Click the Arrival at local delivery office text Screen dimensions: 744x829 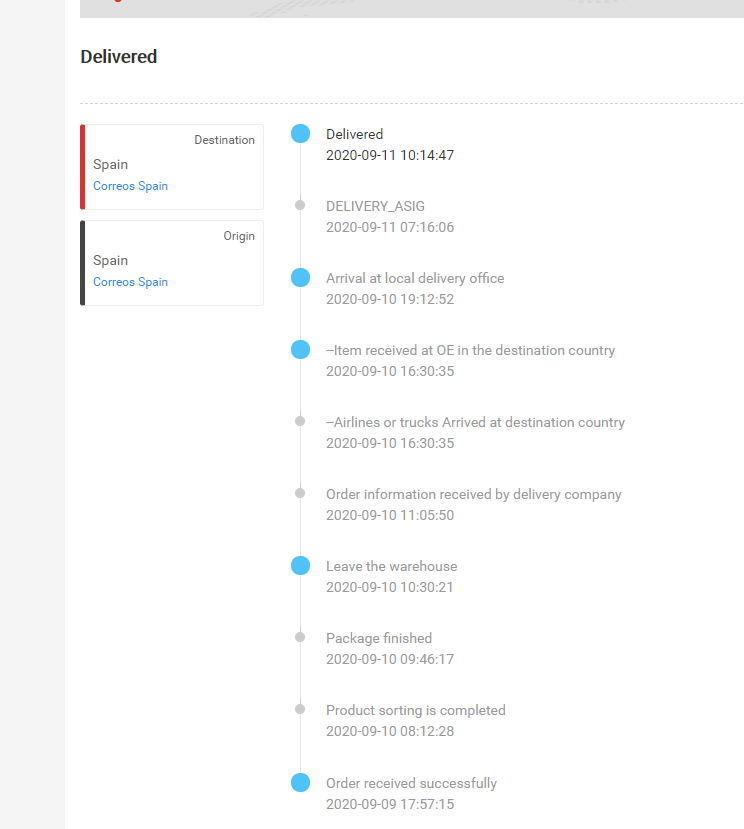pyautogui.click(x=415, y=278)
